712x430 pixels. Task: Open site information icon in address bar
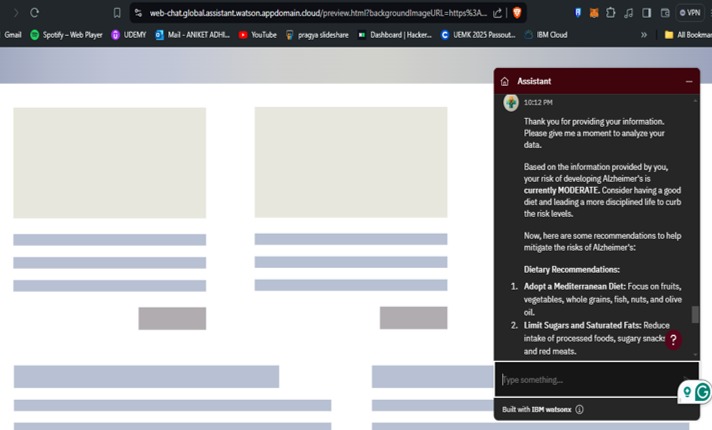(x=138, y=13)
